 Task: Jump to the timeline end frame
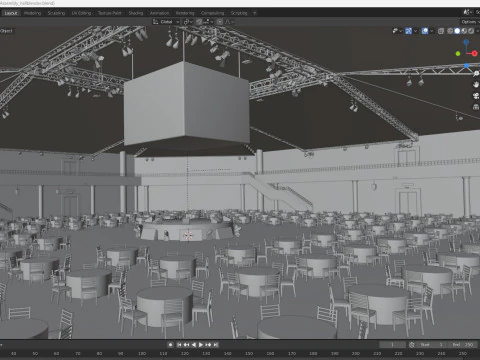click(216, 345)
